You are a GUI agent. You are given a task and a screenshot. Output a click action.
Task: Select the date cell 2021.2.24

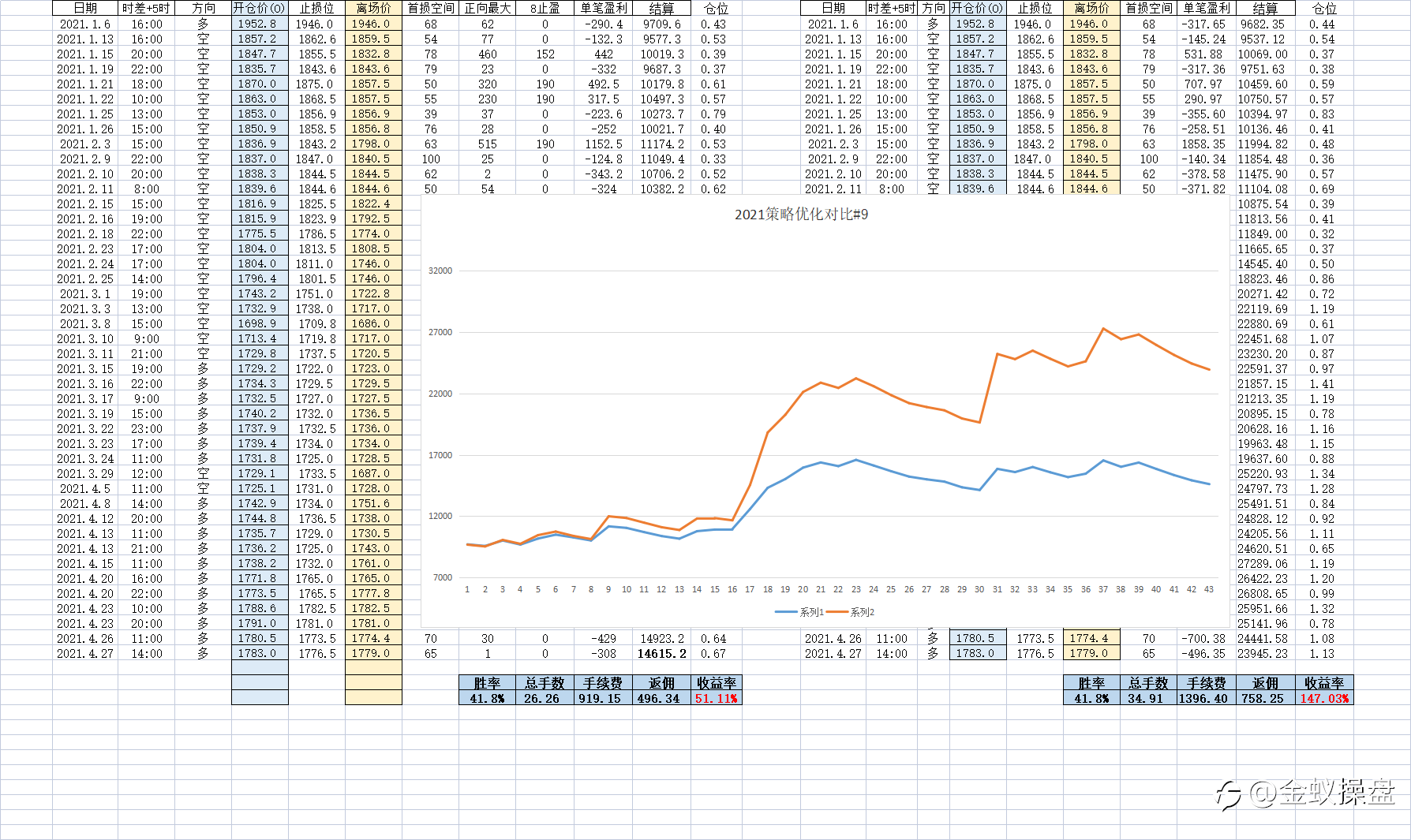click(85, 264)
